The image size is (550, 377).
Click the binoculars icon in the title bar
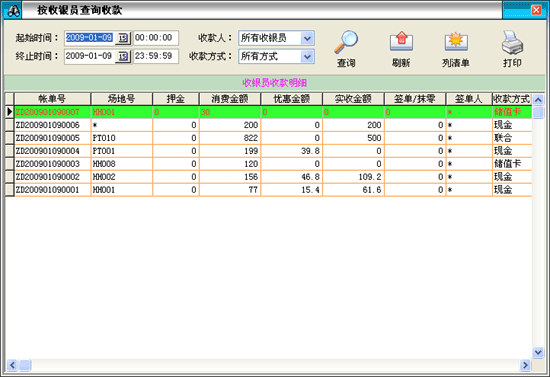(13, 11)
